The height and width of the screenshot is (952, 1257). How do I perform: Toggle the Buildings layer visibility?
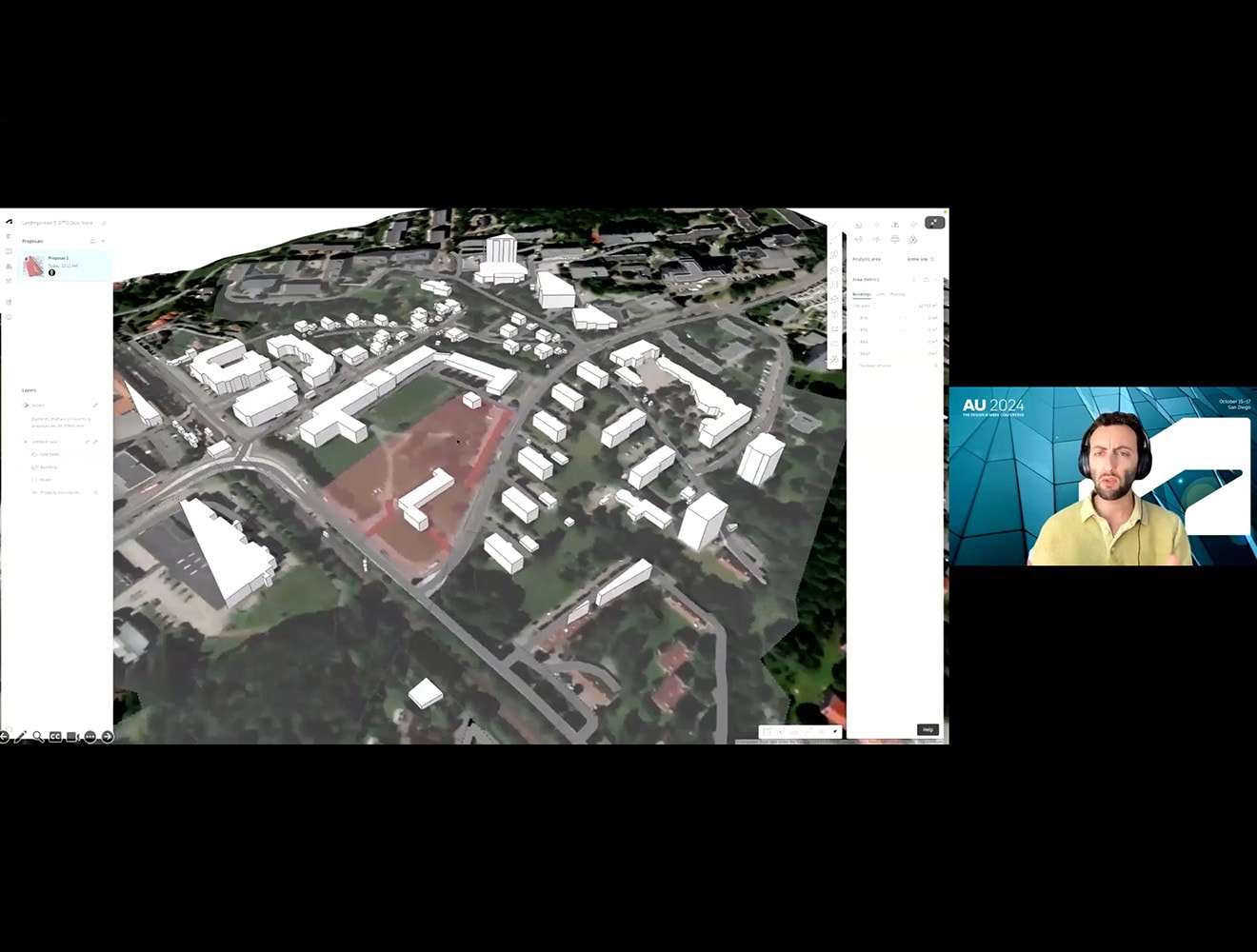[x=34, y=467]
